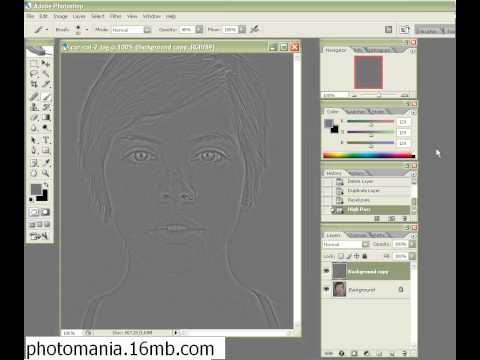The width and height of the screenshot is (480, 360).
Task: Open the layer Opacity arrow
Action: point(412,244)
